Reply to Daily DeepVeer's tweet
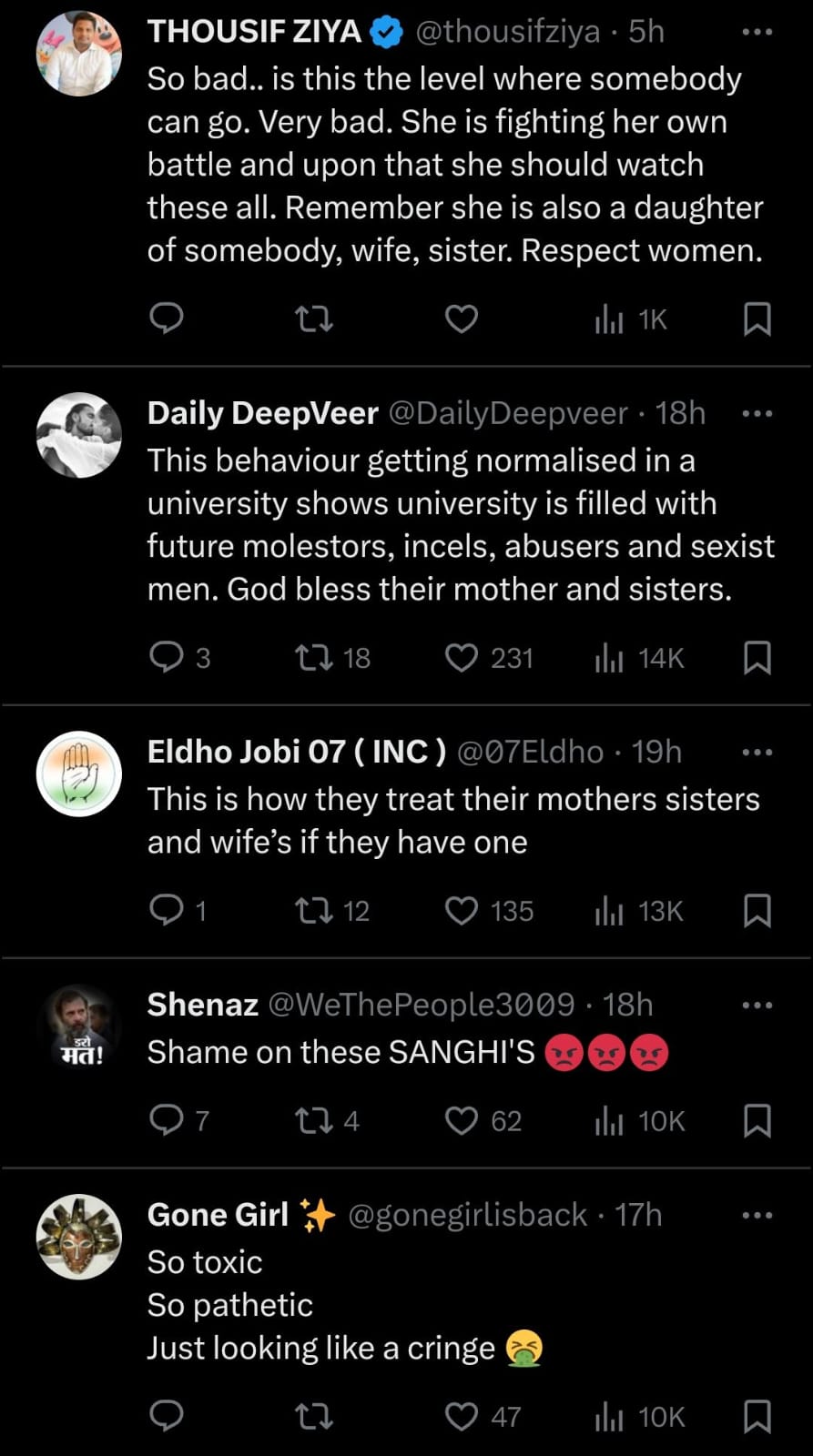Image resolution: width=813 pixels, height=1456 pixels. pos(167,657)
